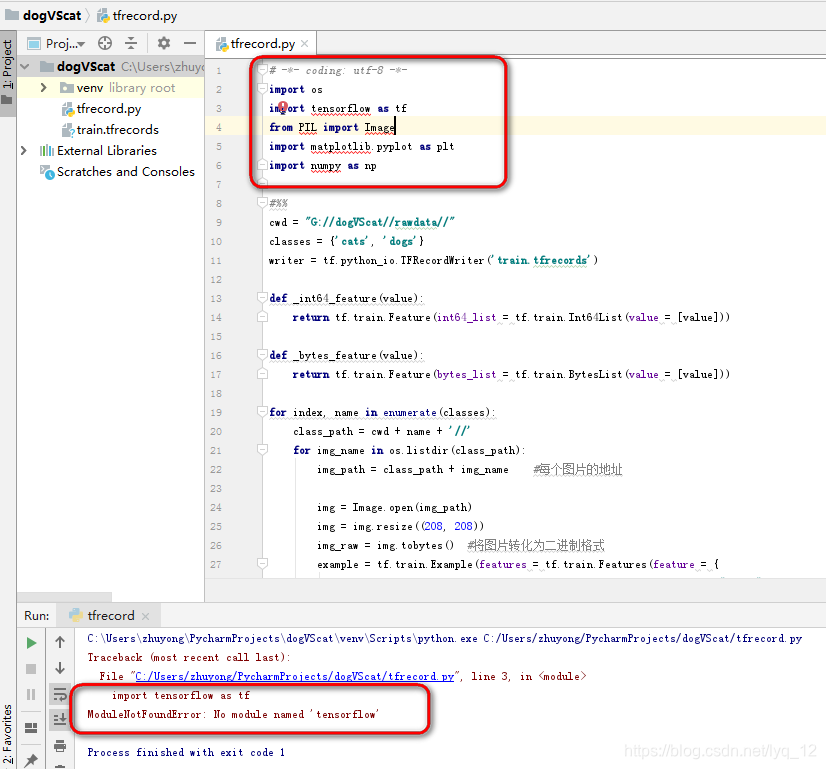The height and width of the screenshot is (769, 826).
Task: Pause console output updates
Action: [x=30, y=695]
